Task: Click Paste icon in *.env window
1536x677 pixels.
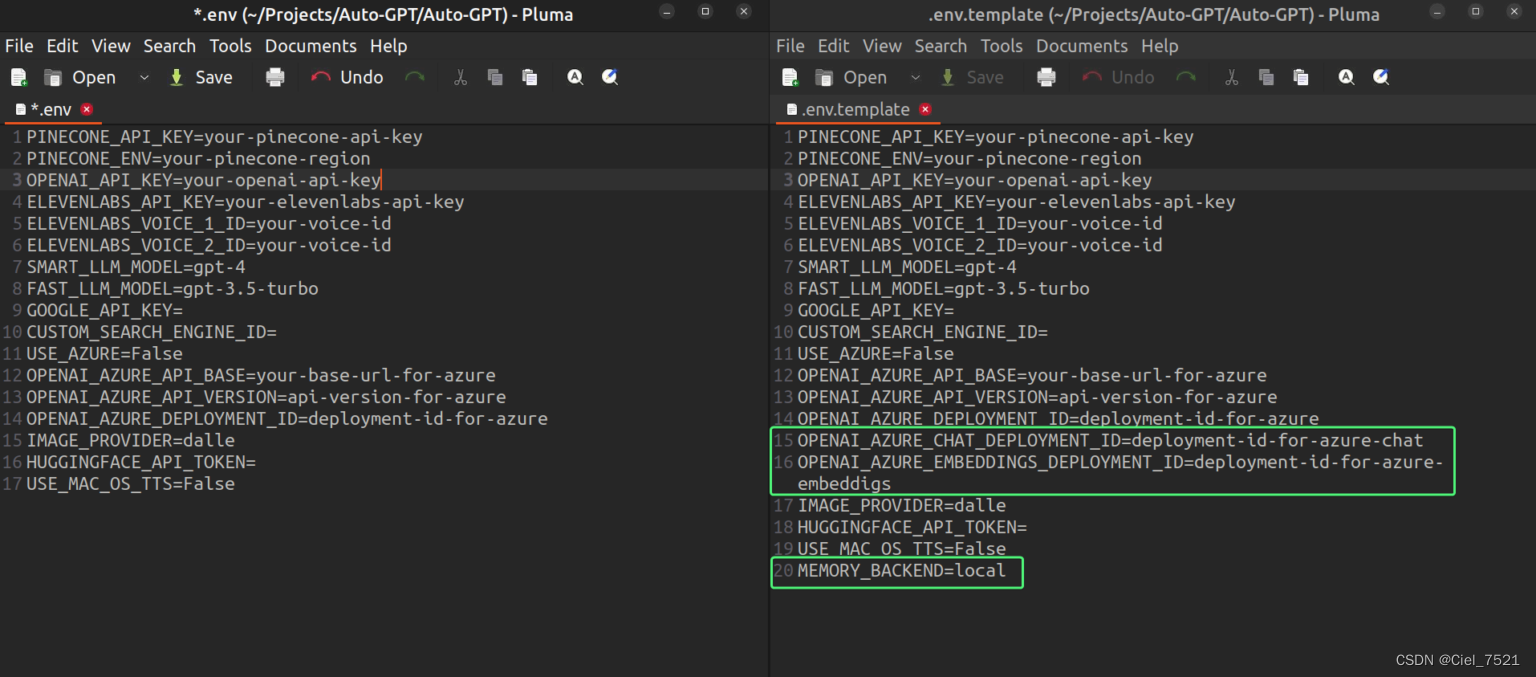Action: (x=530, y=77)
